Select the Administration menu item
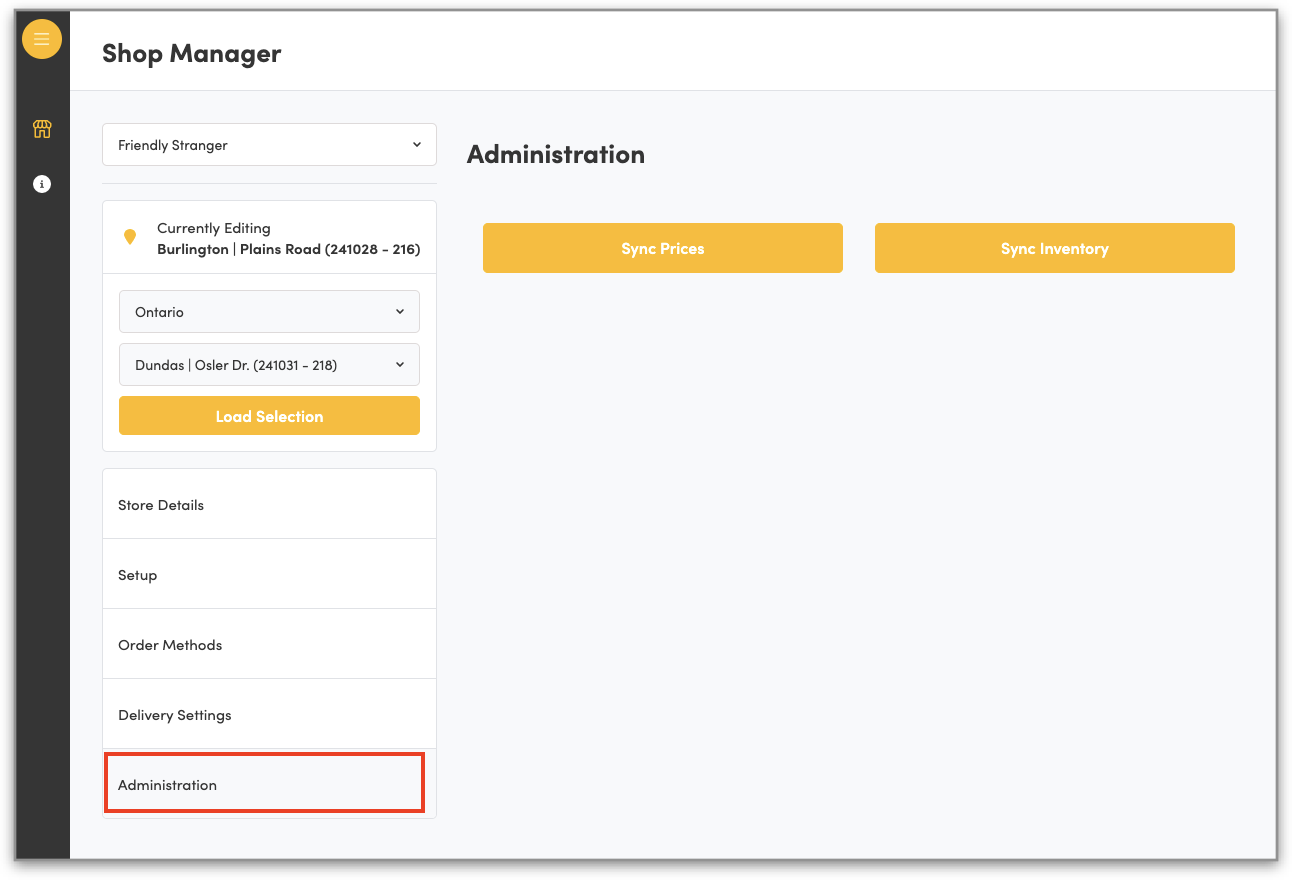 [265, 784]
